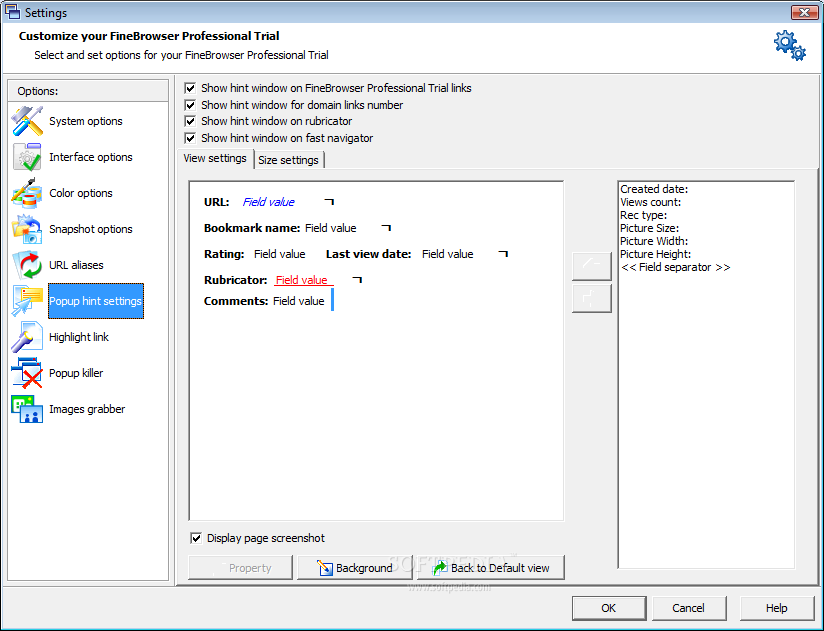Select << Field separator >> entry
Viewport: 824px width, 631px height.
coord(675,267)
